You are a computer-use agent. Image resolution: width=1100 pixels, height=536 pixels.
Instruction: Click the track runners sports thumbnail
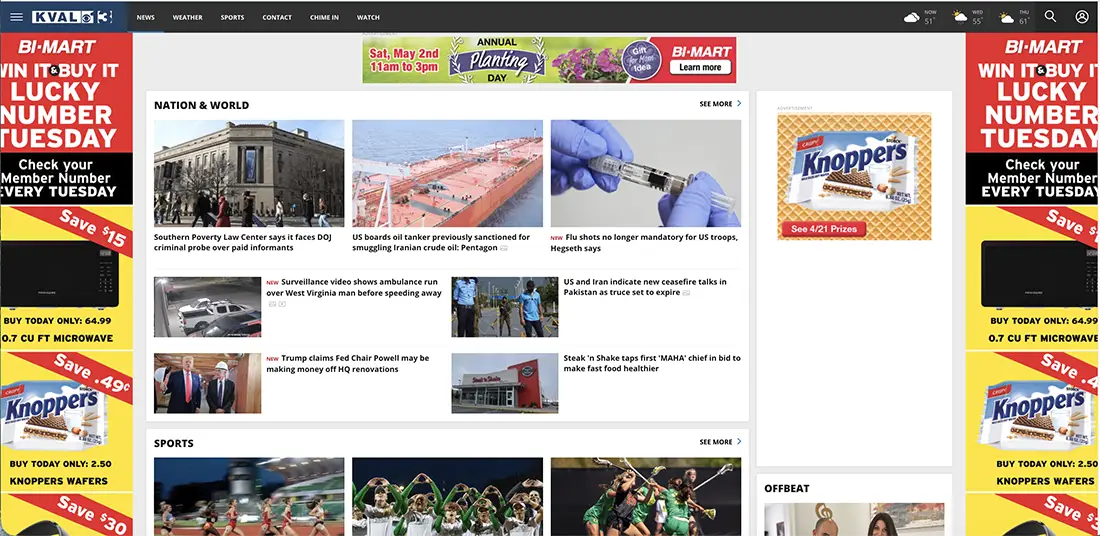pos(249,497)
